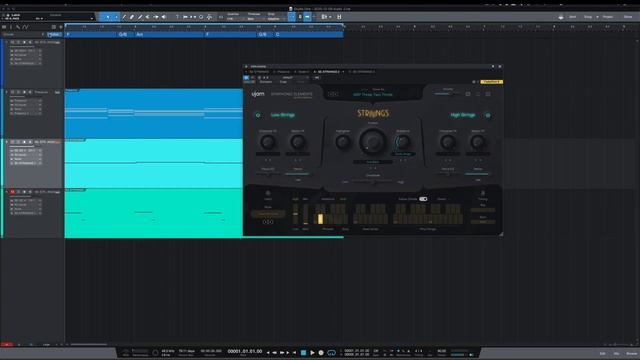Toggle the Loop button in transport

coord(331,353)
